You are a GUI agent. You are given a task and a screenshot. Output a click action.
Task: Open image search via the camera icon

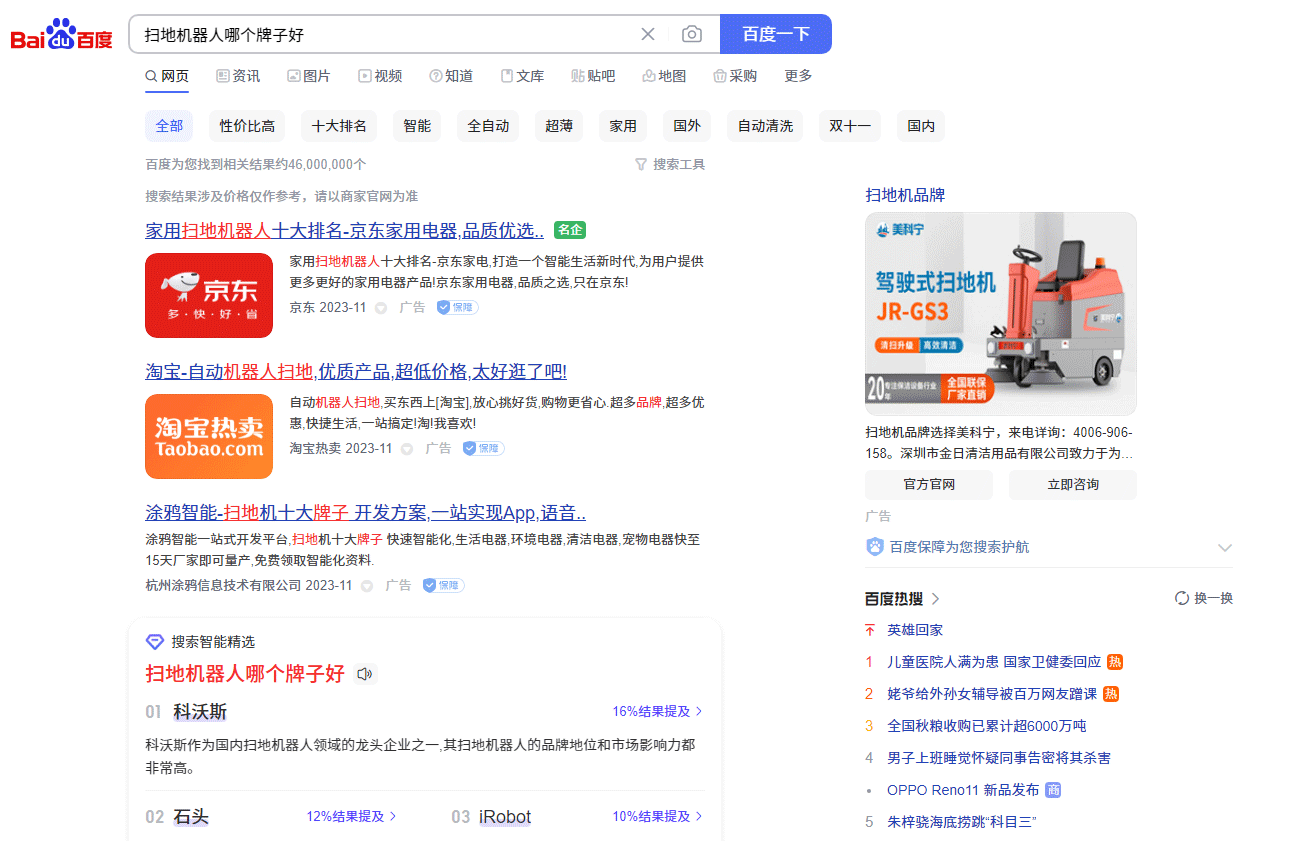pos(691,34)
